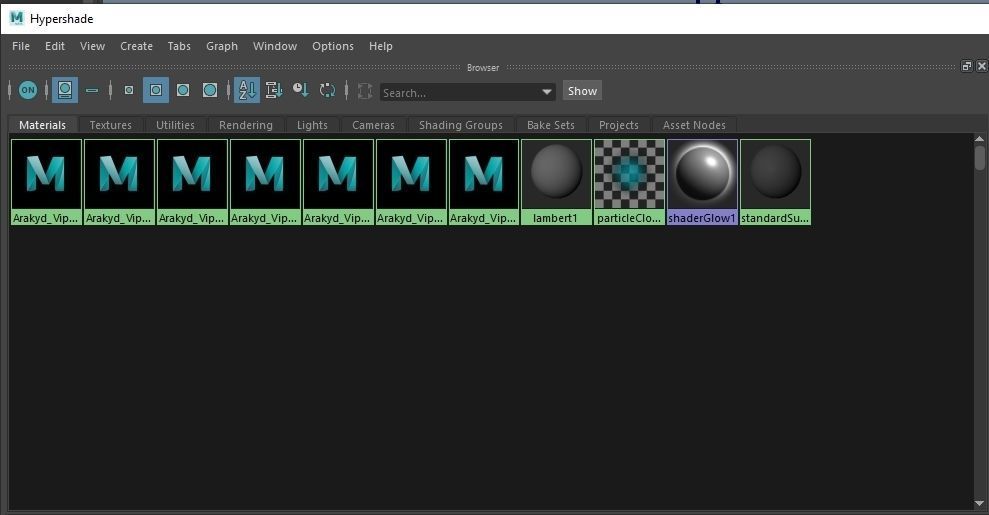This screenshot has width=989, height=515.
Task: Open the View menu
Action: click(92, 46)
